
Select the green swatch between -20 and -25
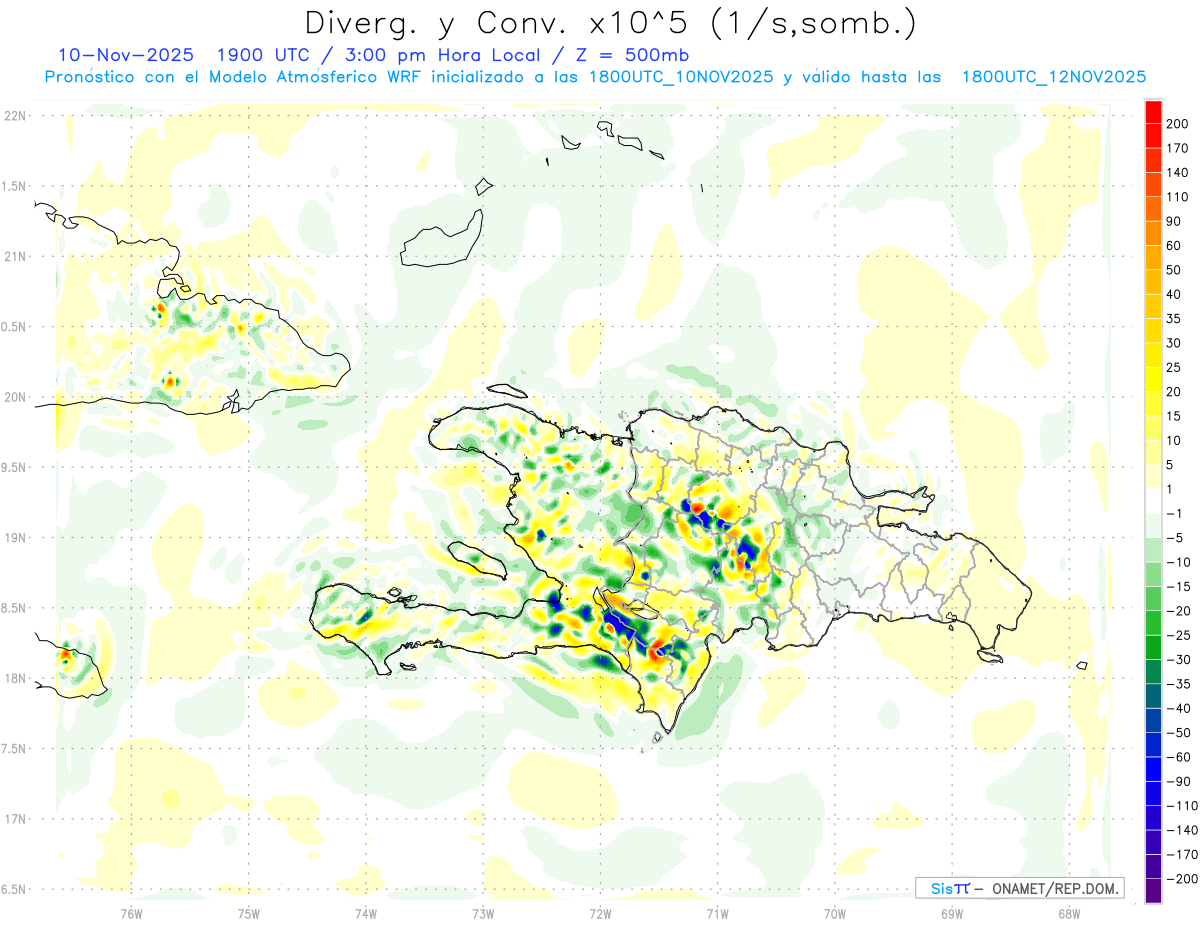tap(1154, 623)
